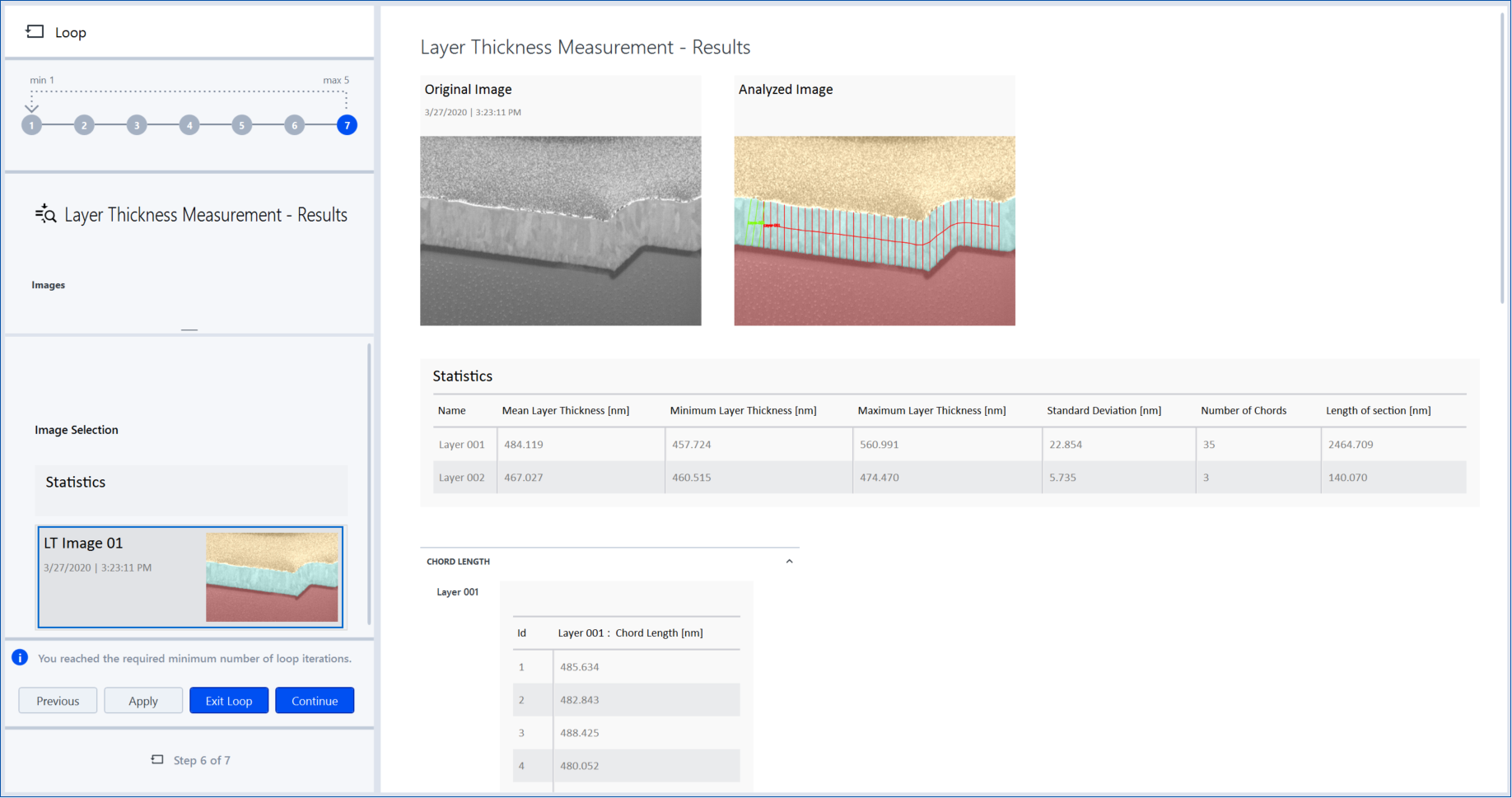Screen dimensions: 1512x798
Task: Select the LT Image 01 thumbnail
Action: [190, 576]
